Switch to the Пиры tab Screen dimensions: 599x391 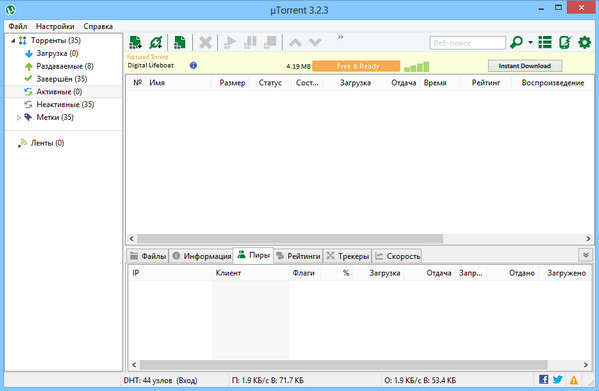253,255
